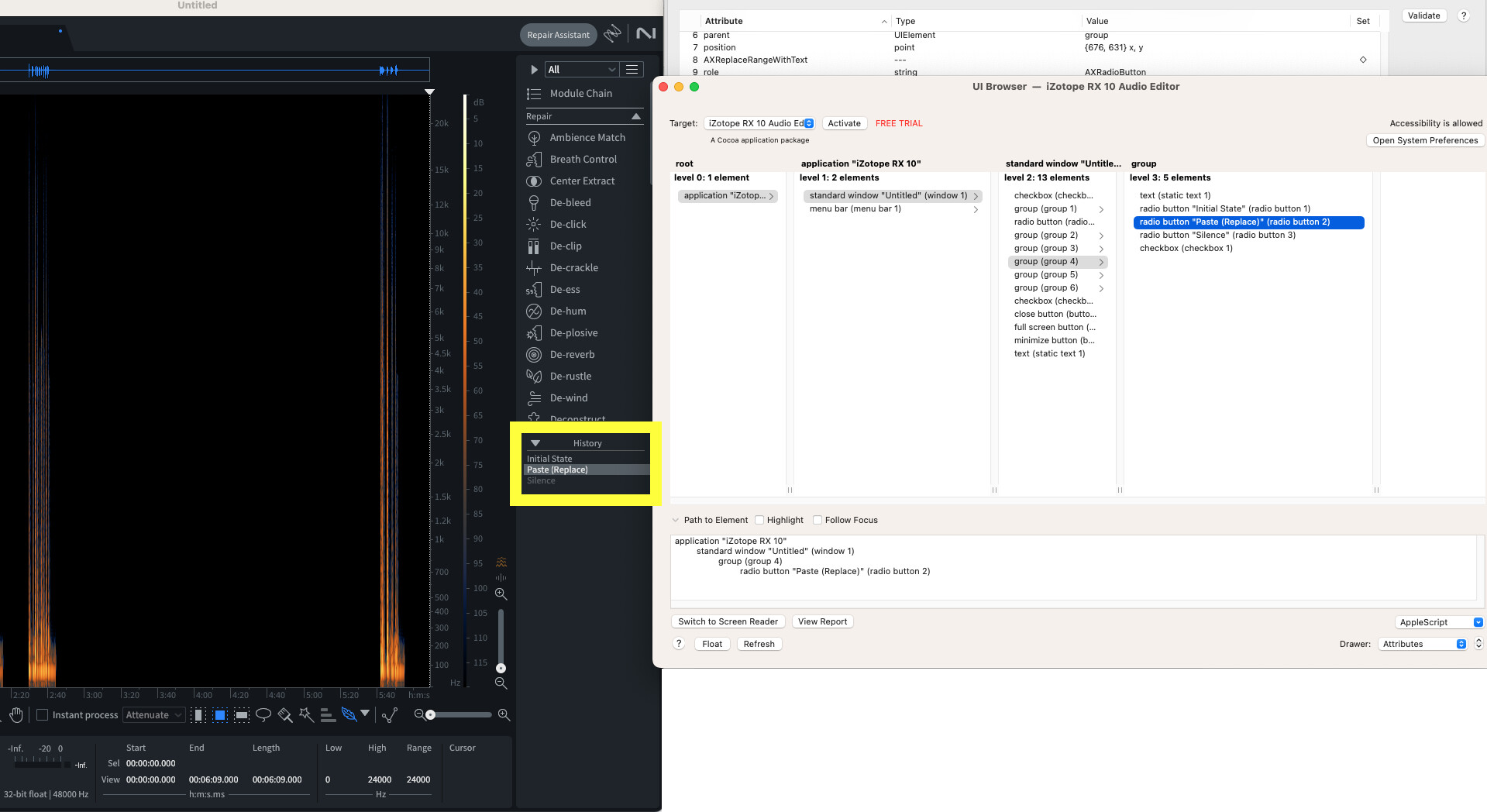Select the grab and drag hand tool
This screenshot has width=1487, height=812.
pos(16,714)
